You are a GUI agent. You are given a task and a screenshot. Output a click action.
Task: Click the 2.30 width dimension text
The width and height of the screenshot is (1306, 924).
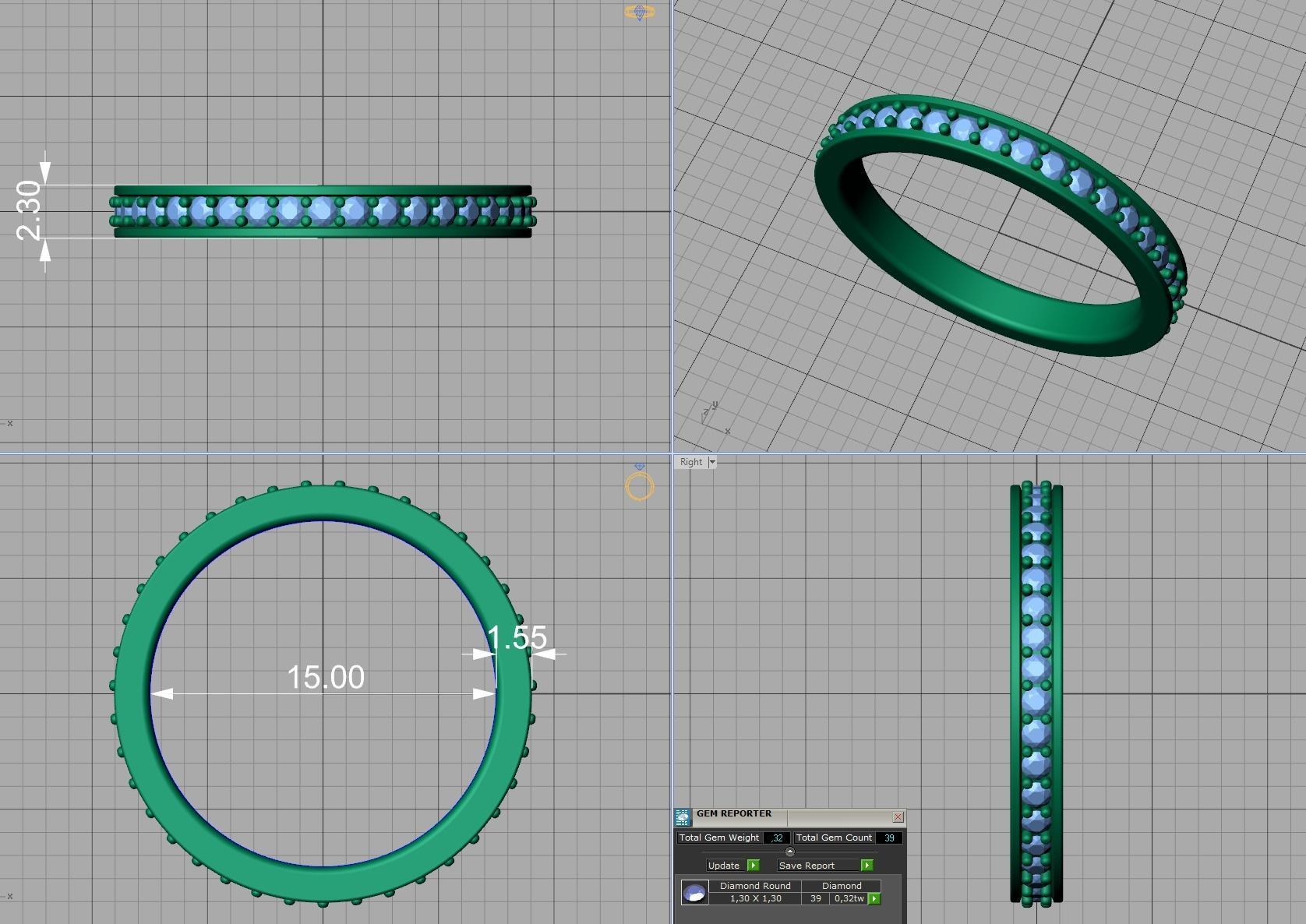click(x=29, y=210)
